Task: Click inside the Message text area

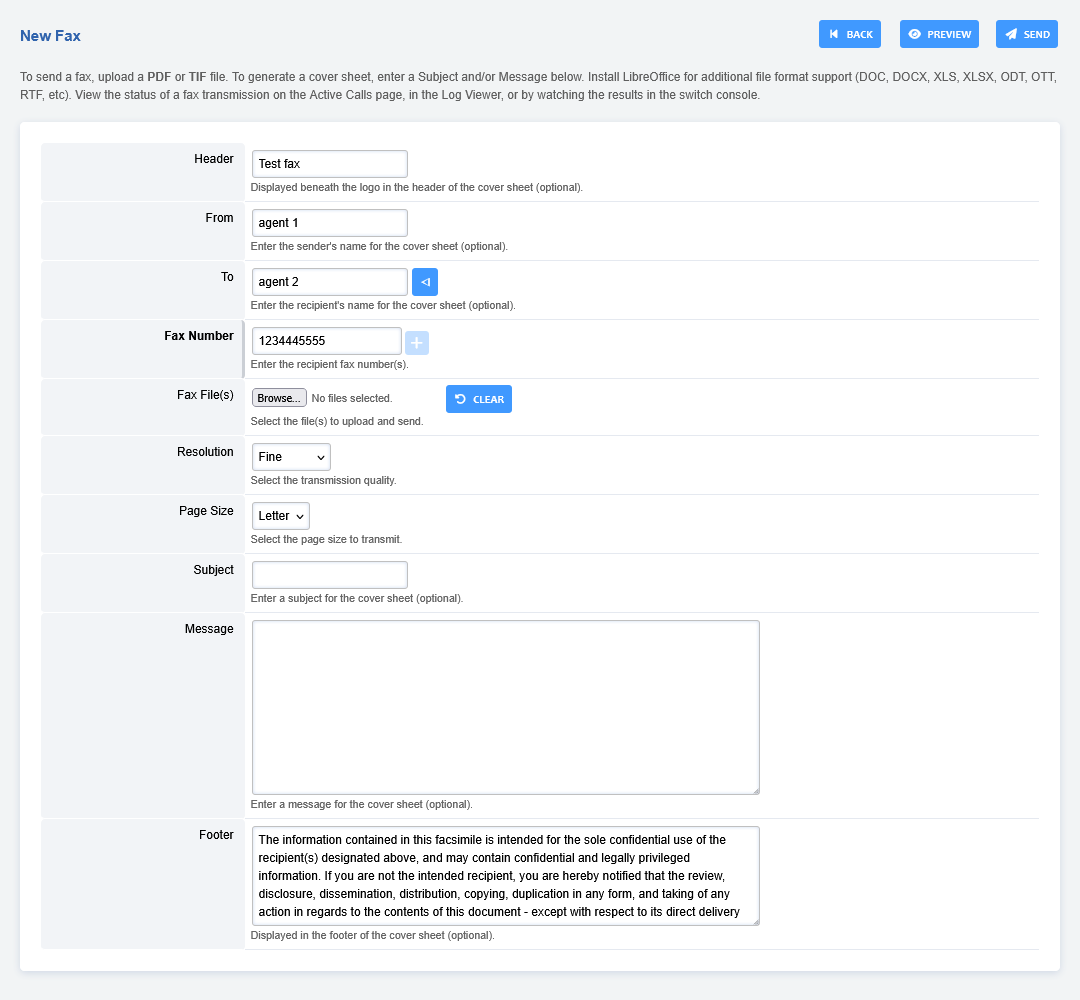Action: click(x=505, y=707)
